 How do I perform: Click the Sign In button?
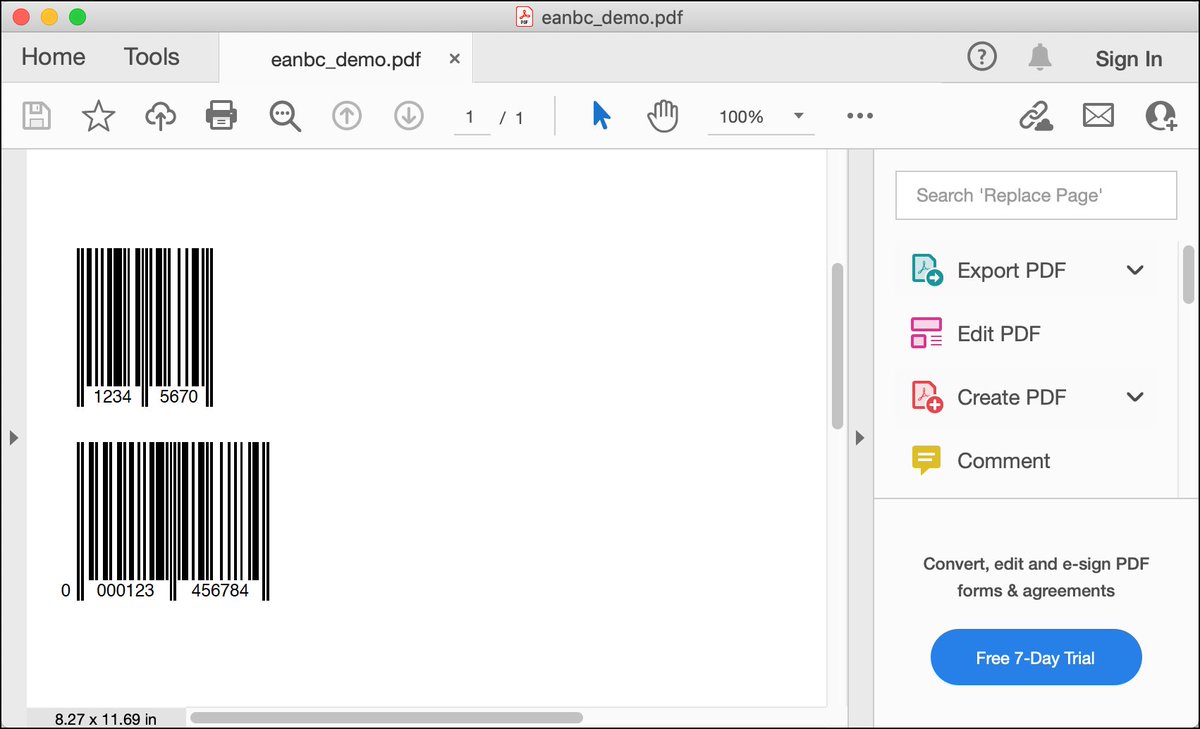tap(1128, 59)
